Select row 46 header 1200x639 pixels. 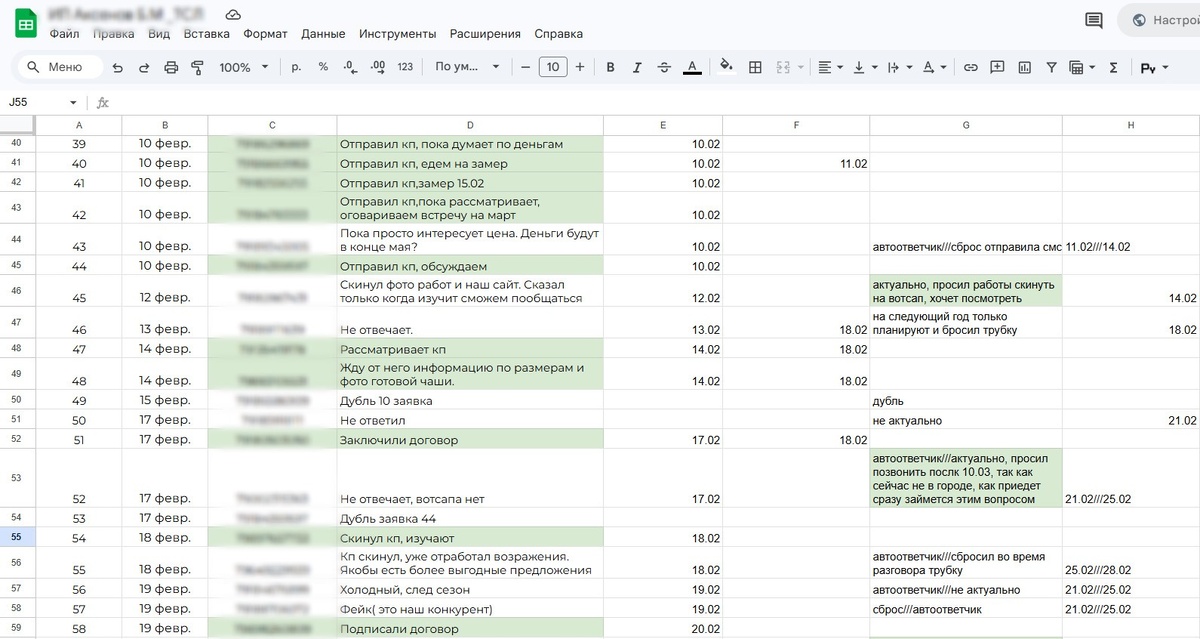(18, 290)
